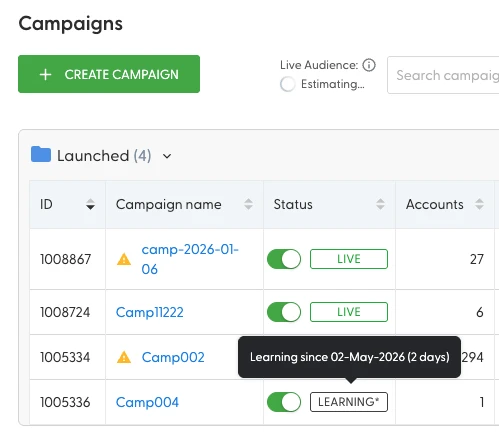The width and height of the screenshot is (499, 447).
Task: Click the LEARNING status badge for Camp004
Action: click(349, 402)
